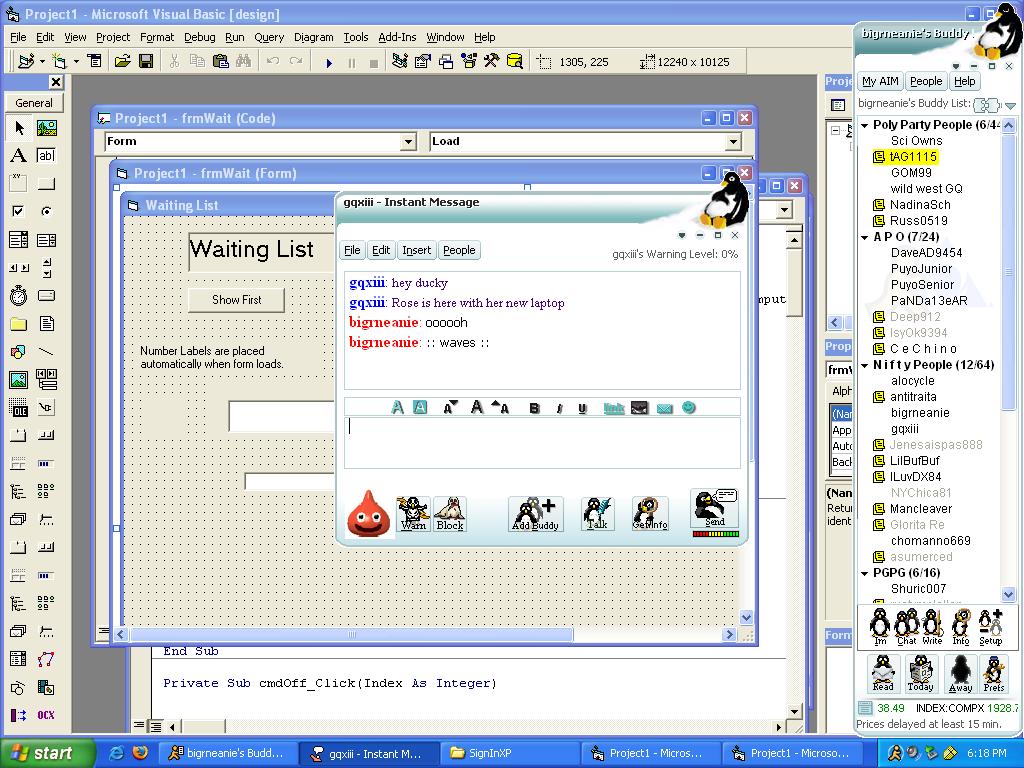The width and height of the screenshot is (1024, 768).
Task: Start the program with Run arrow
Action: tap(329, 63)
